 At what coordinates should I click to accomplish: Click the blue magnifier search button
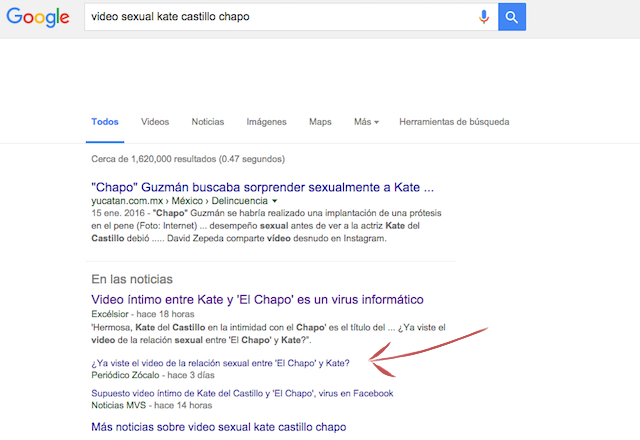(x=512, y=17)
